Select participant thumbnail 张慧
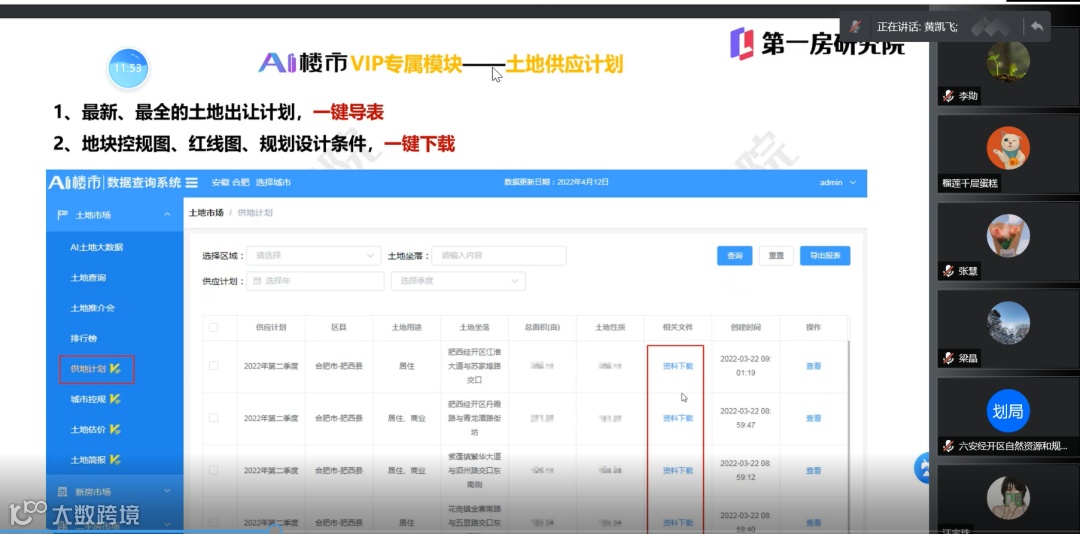 pos(1008,241)
